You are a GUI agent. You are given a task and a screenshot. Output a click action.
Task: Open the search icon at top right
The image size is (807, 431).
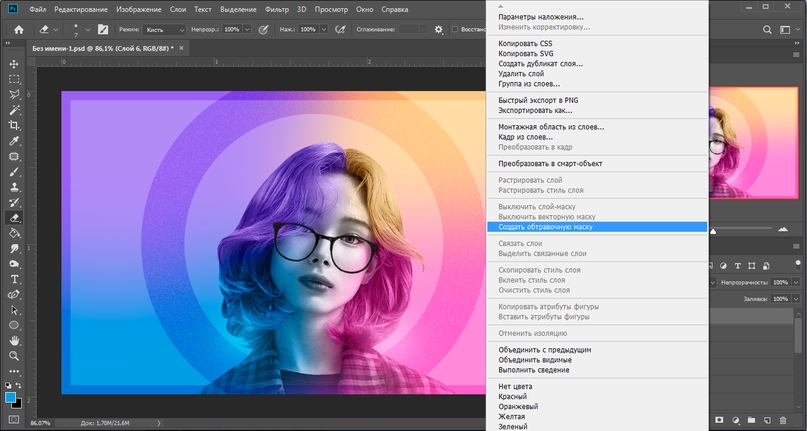pos(767,30)
